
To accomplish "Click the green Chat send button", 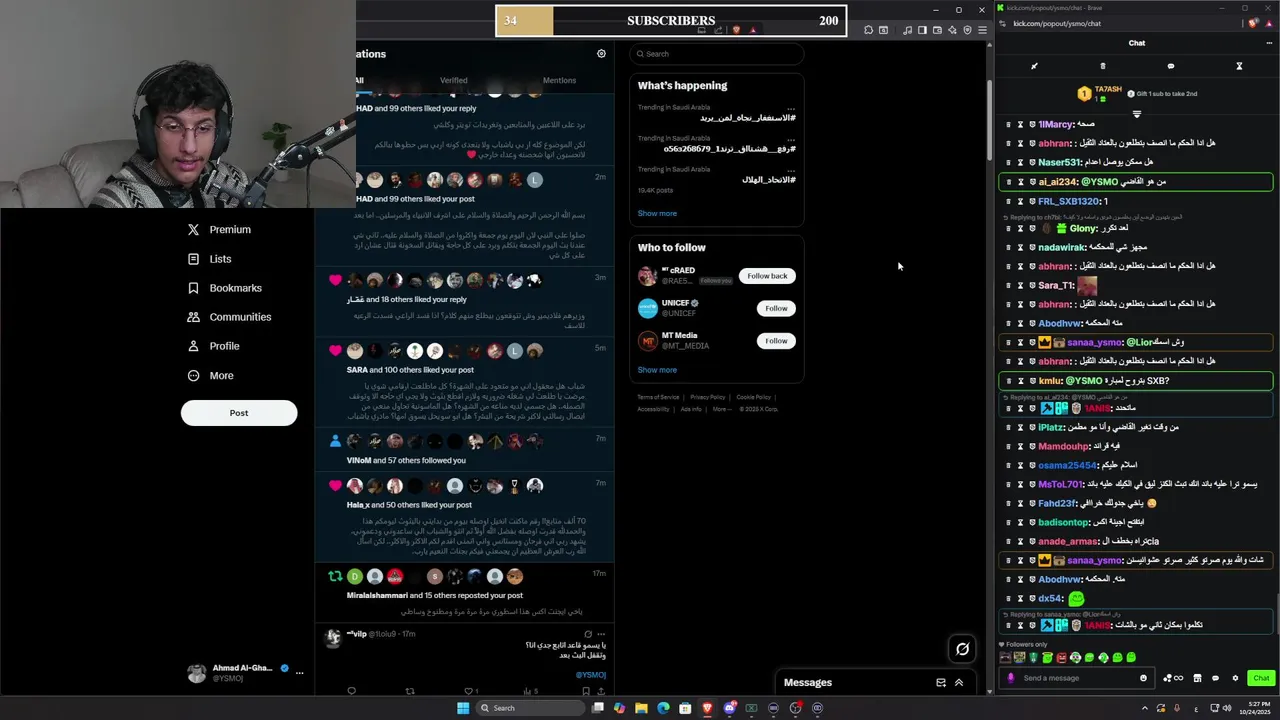I will point(1261,678).
